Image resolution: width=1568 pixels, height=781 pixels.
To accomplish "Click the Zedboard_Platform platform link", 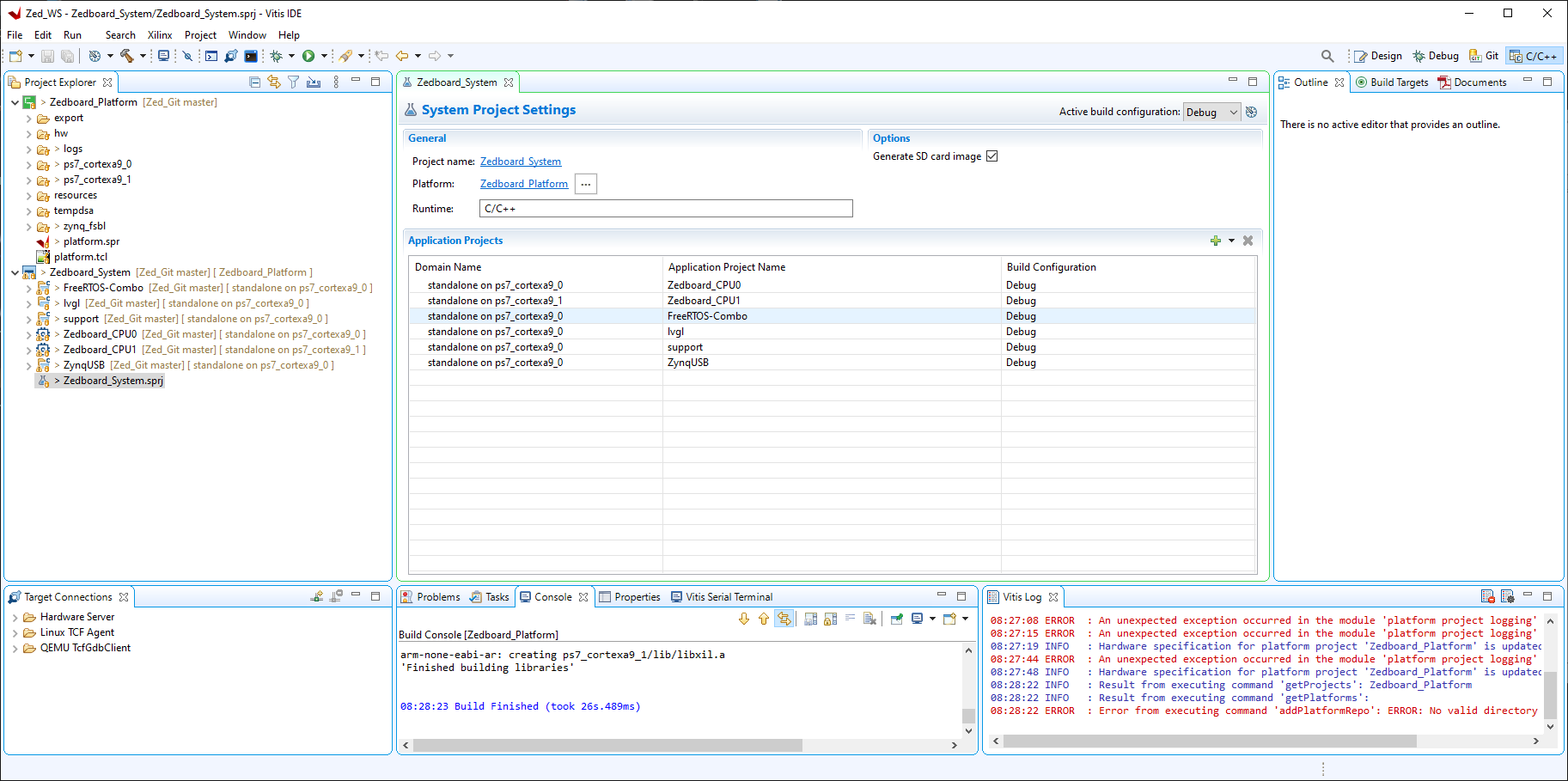I will tap(524, 184).
